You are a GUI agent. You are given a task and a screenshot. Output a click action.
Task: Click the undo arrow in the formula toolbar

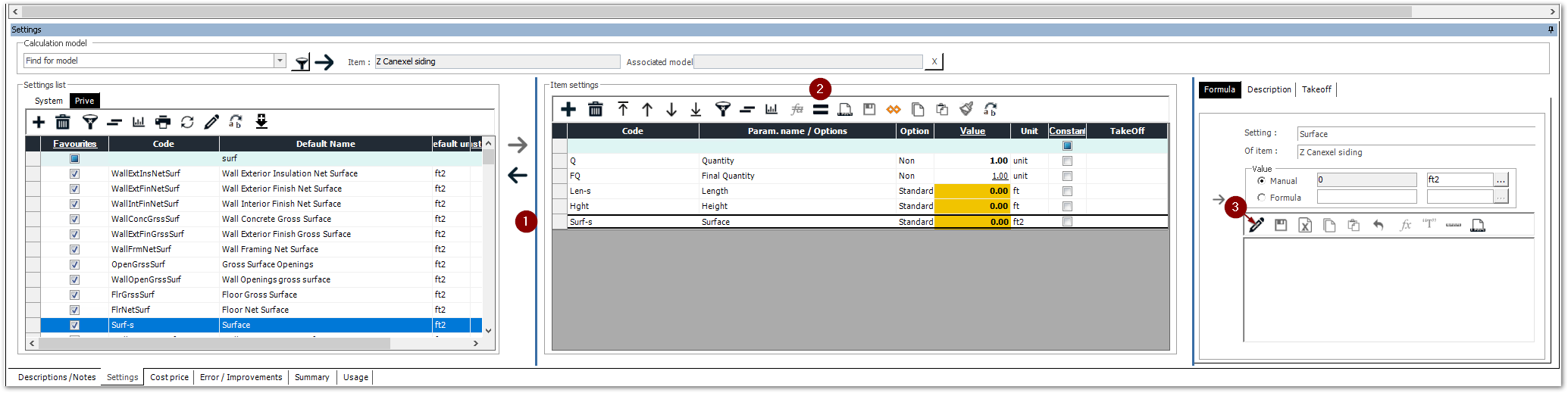pos(1379,225)
